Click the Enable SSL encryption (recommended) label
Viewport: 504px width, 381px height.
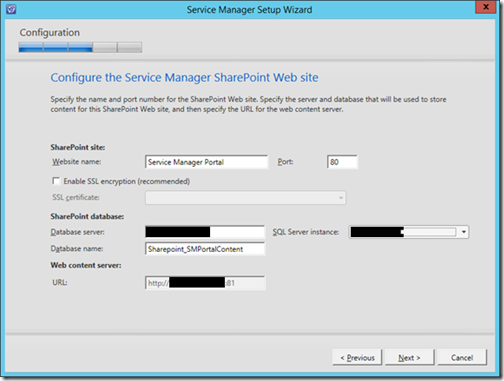127,181
